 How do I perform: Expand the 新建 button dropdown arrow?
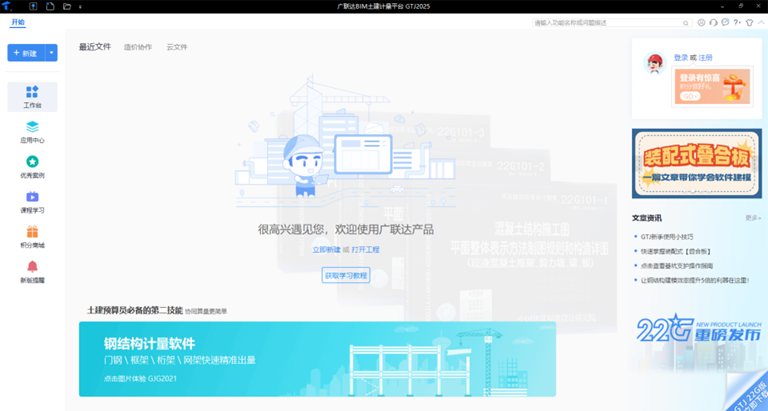(51, 52)
